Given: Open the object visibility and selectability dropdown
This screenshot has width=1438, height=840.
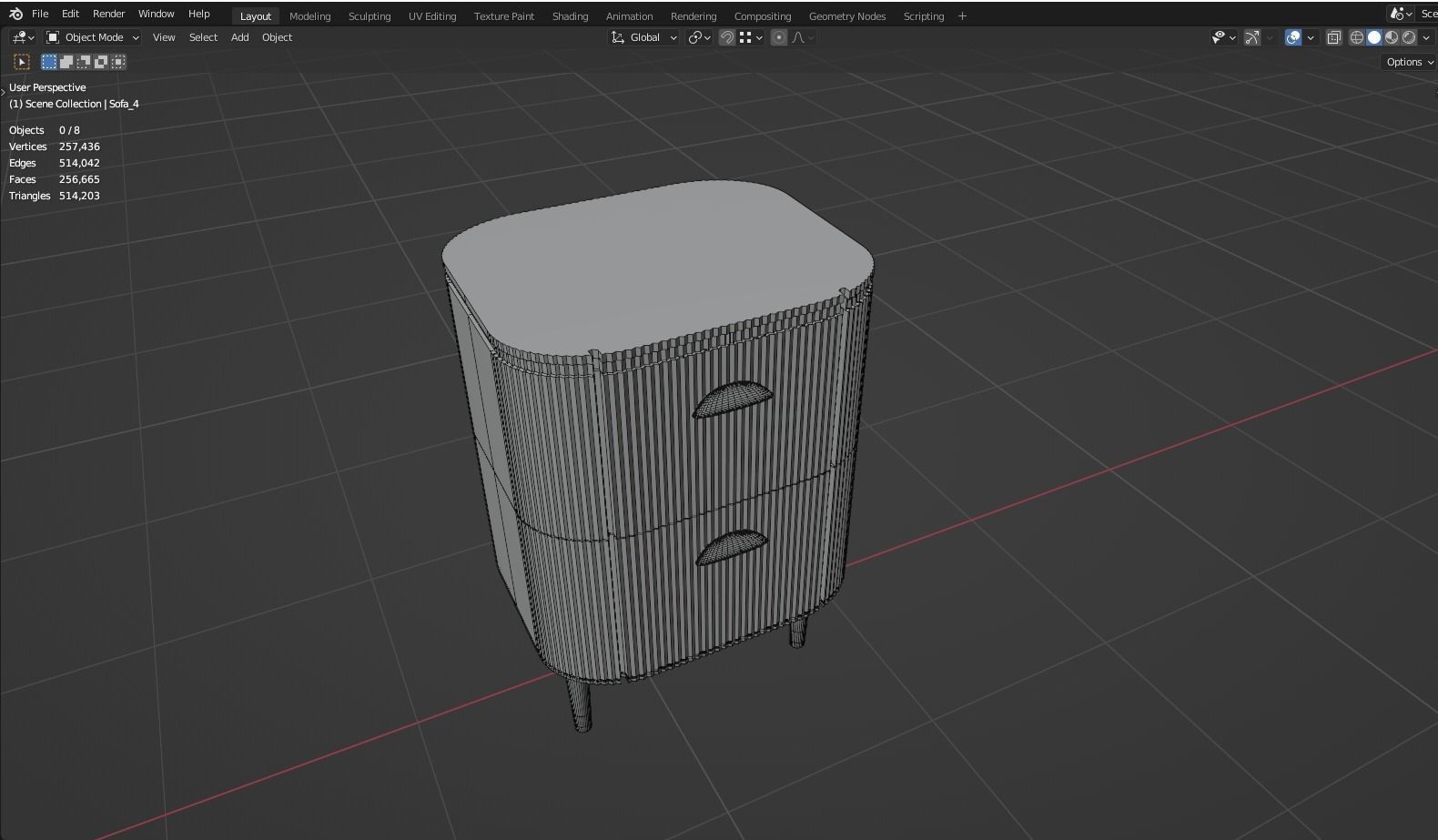Looking at the screenshot, I should click(1223, 37).
